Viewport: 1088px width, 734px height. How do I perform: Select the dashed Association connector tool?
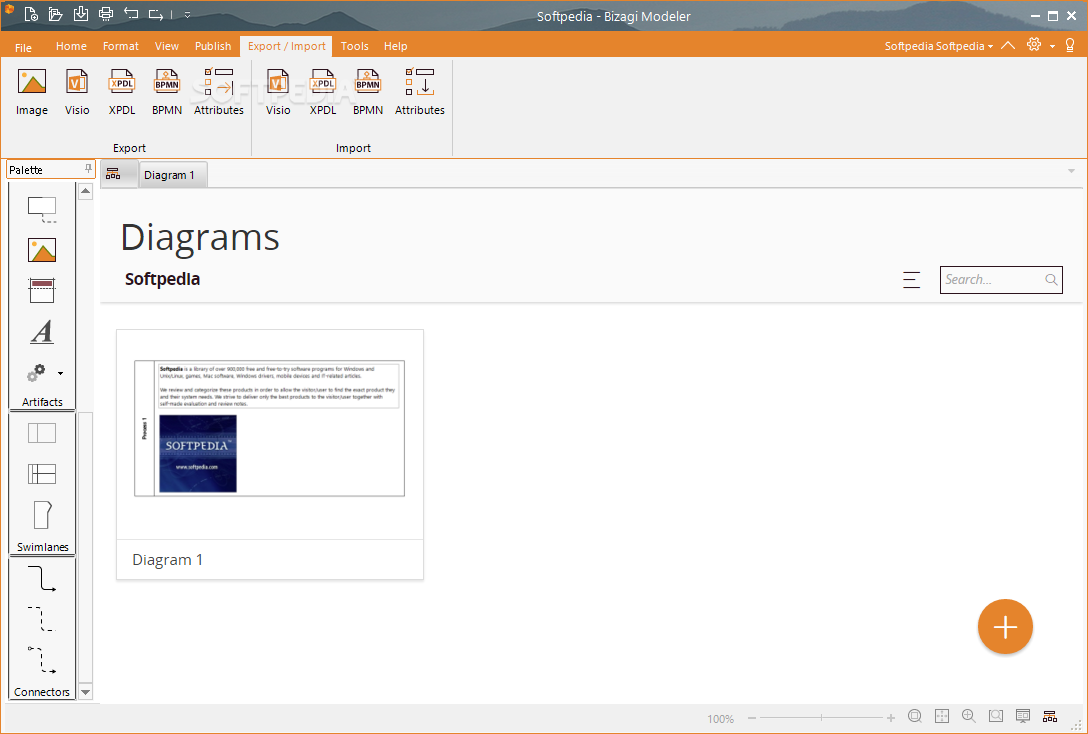[42, 619]
